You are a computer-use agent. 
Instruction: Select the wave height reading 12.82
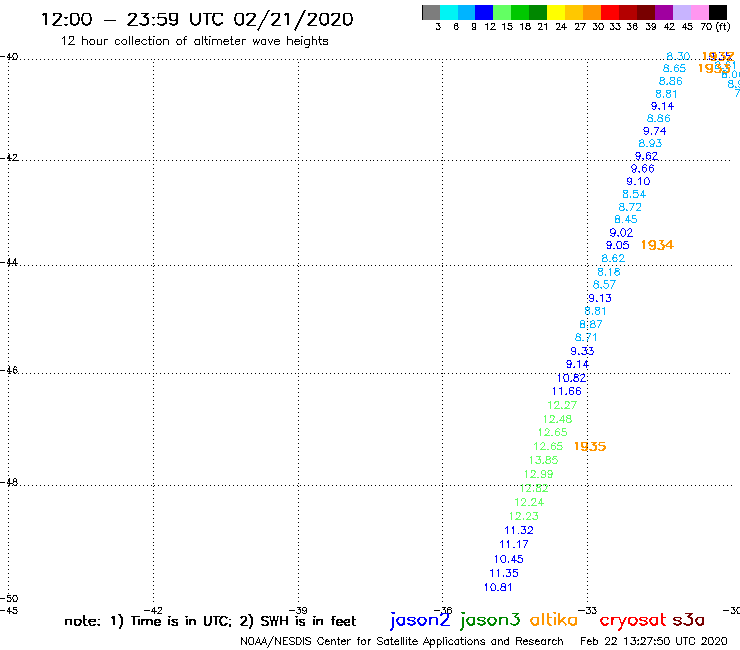coord(534,488)
